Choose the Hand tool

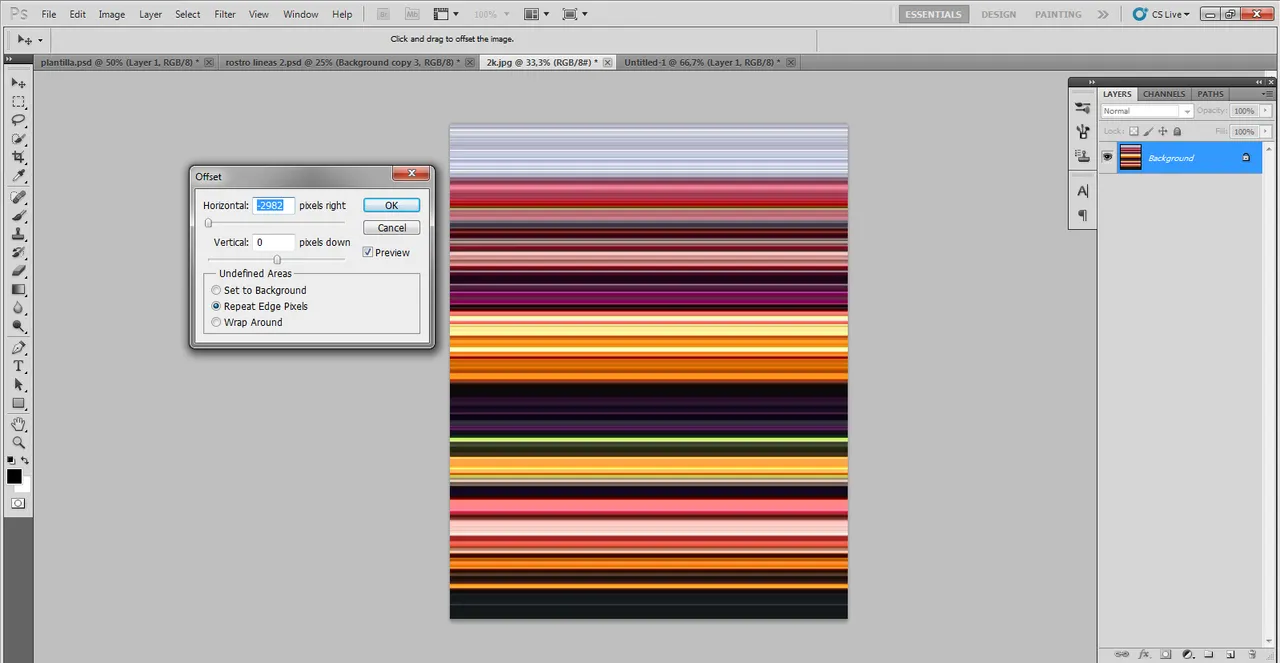tap(18, 423)
